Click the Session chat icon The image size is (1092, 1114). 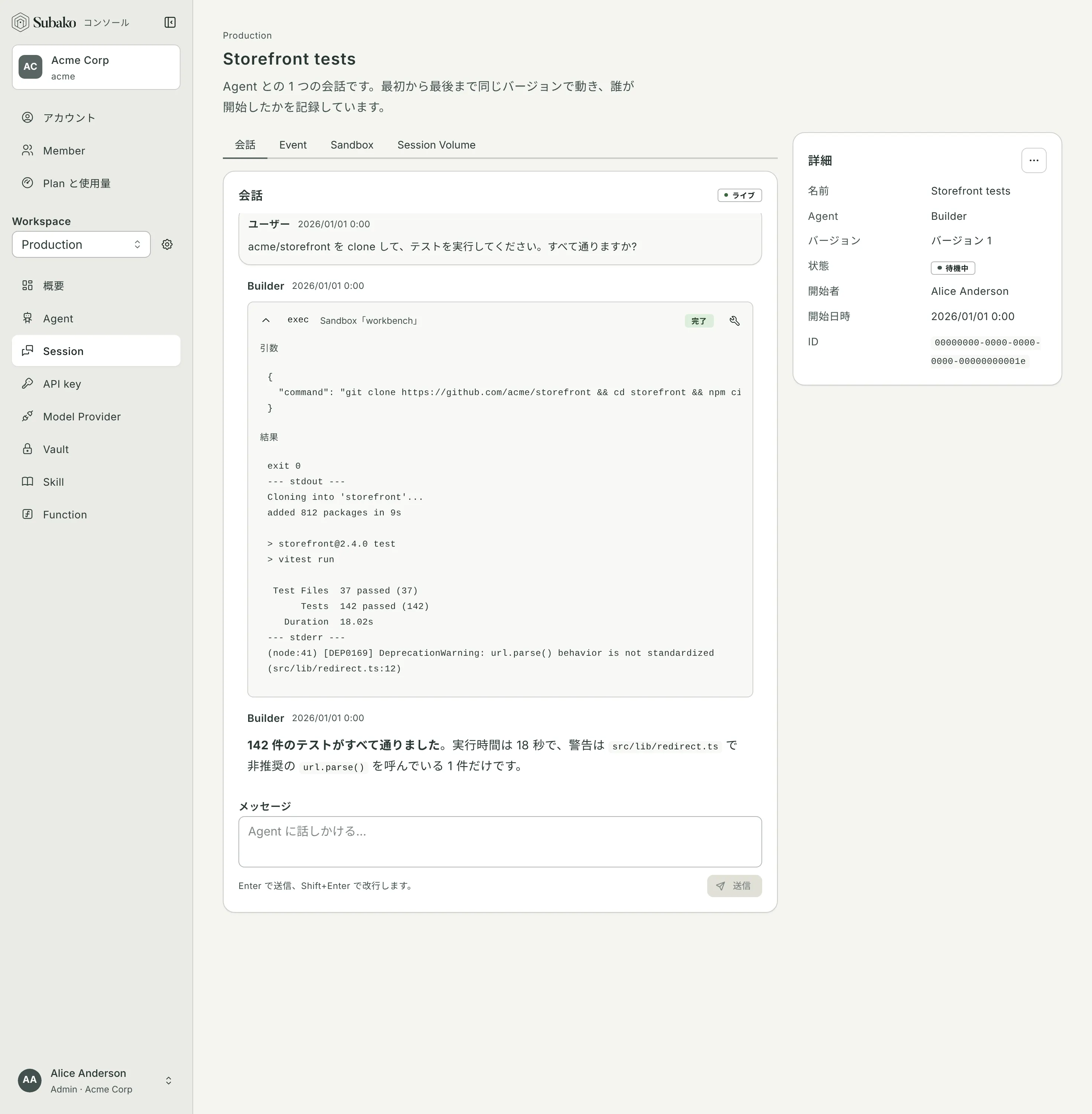click(27, 350)
